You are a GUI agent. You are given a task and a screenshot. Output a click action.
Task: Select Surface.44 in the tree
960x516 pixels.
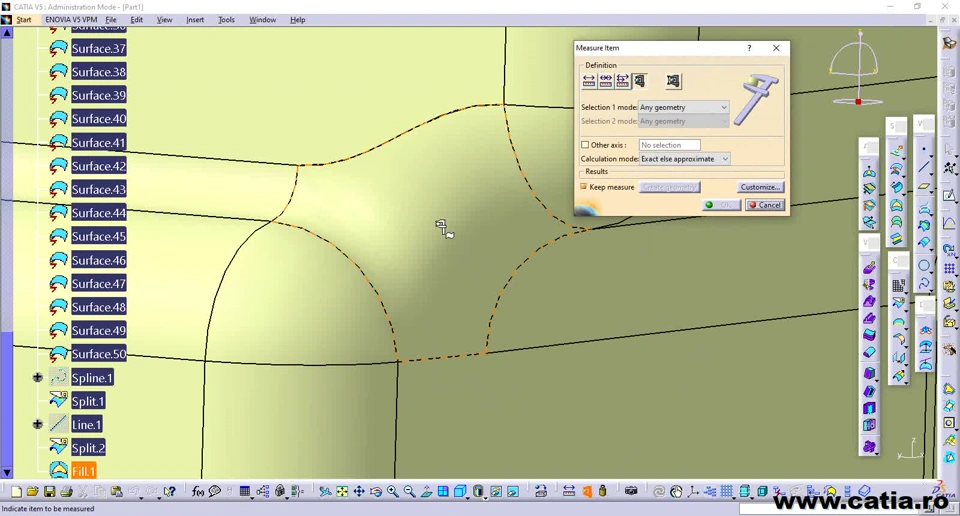click(98, 213)
